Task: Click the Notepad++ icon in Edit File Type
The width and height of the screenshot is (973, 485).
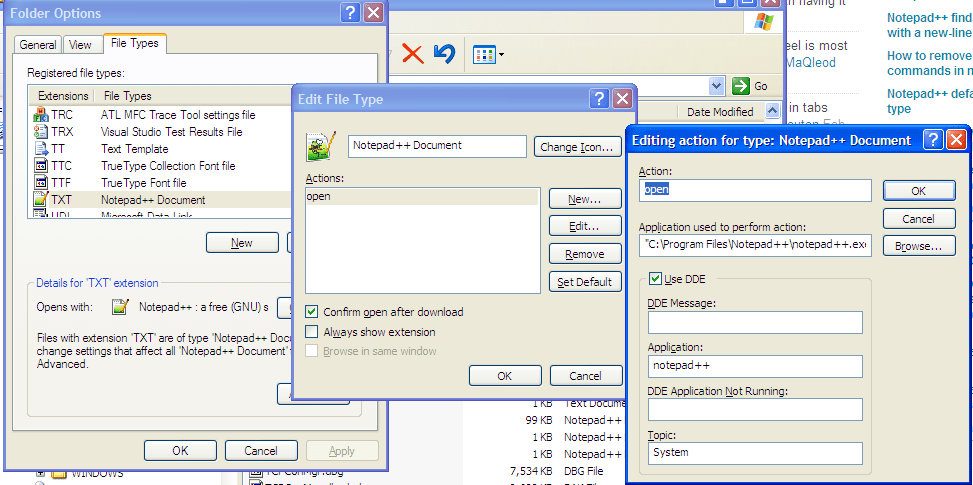Action: (x=321, y=146)
